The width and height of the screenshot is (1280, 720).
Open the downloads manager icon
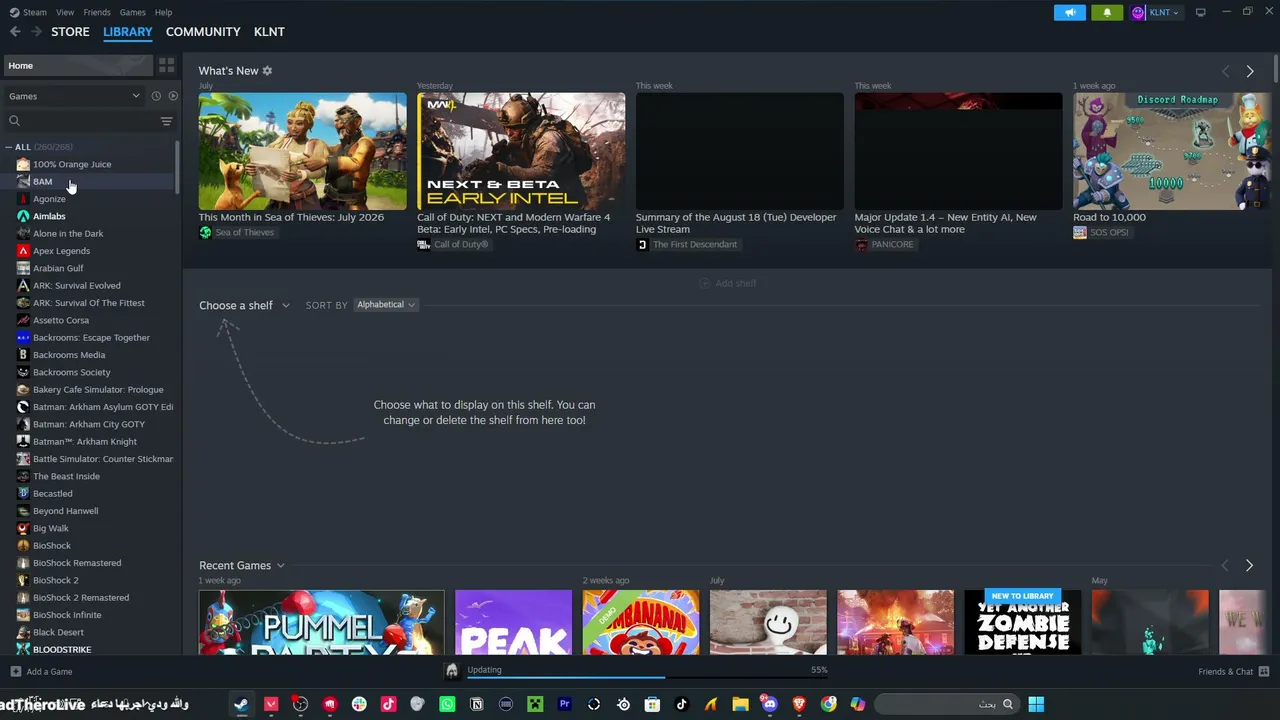tap(451, 671)
